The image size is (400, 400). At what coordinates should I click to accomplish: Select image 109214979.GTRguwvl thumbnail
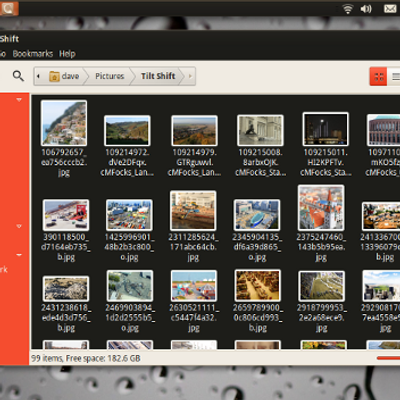pos(194,130)
